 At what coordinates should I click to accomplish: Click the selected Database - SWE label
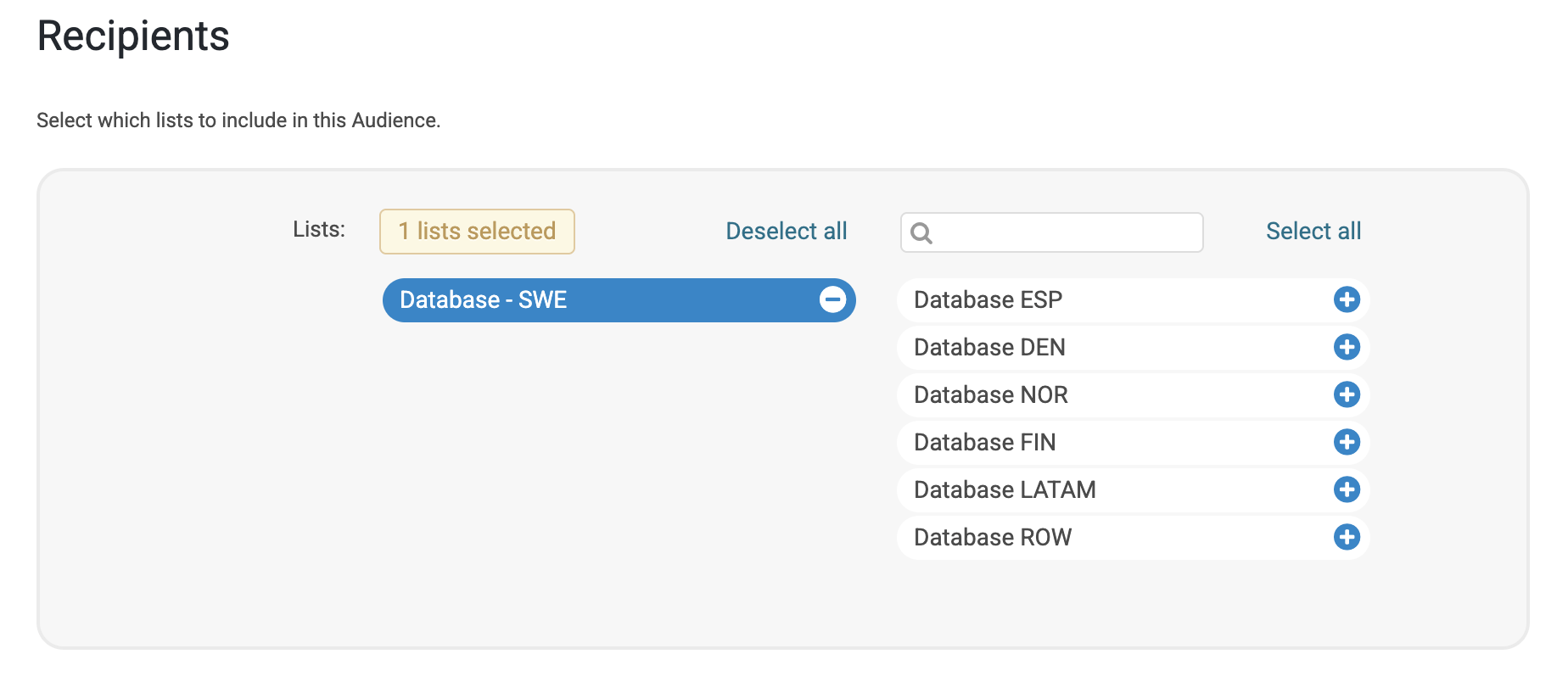pos(483,299)
